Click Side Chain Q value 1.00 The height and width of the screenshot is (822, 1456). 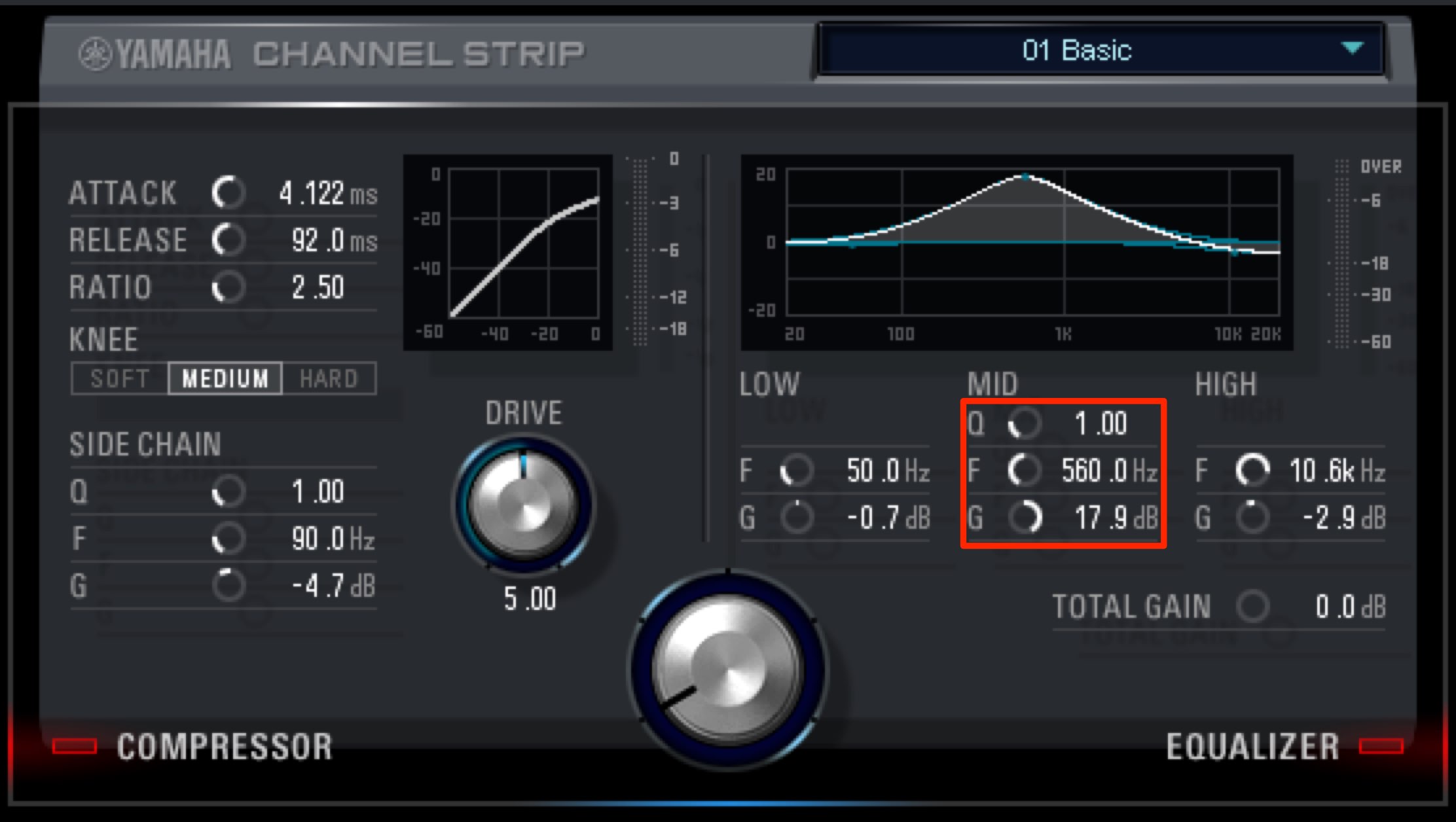click(x=318, y=491)
